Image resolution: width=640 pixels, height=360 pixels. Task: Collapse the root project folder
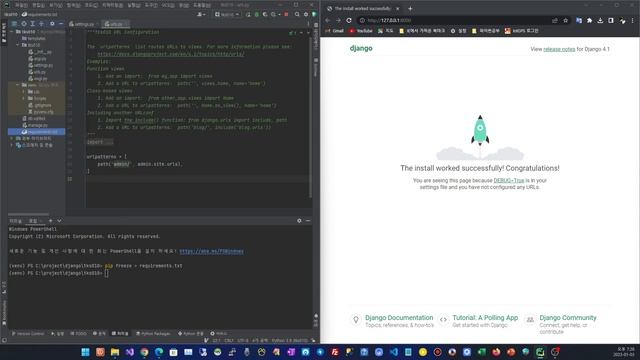(12, 31)
